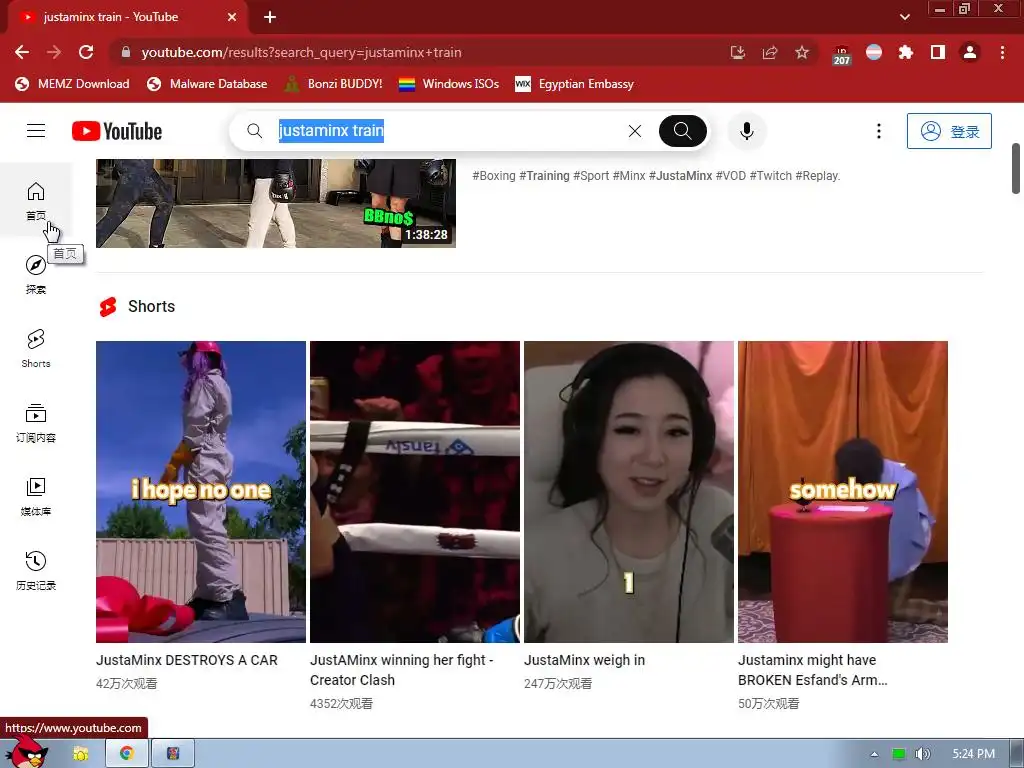Open the YouTube settings three-dot menu
The width and height of the screenshot is (1024, 768).
click(878, 131)
